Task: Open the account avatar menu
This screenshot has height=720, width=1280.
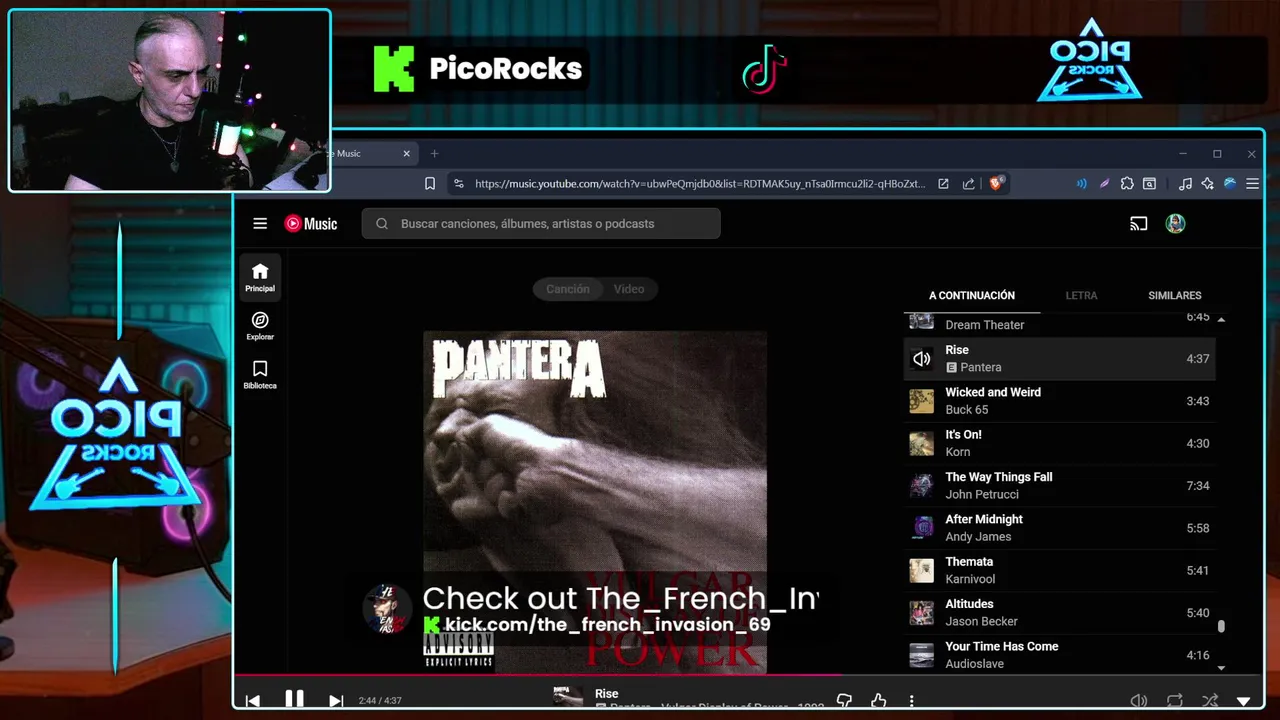Action: click(x=1175, y=224)
